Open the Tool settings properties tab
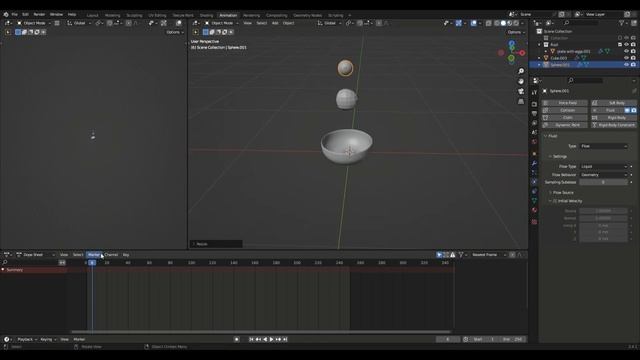640x360 pixels. coord(534,93)
